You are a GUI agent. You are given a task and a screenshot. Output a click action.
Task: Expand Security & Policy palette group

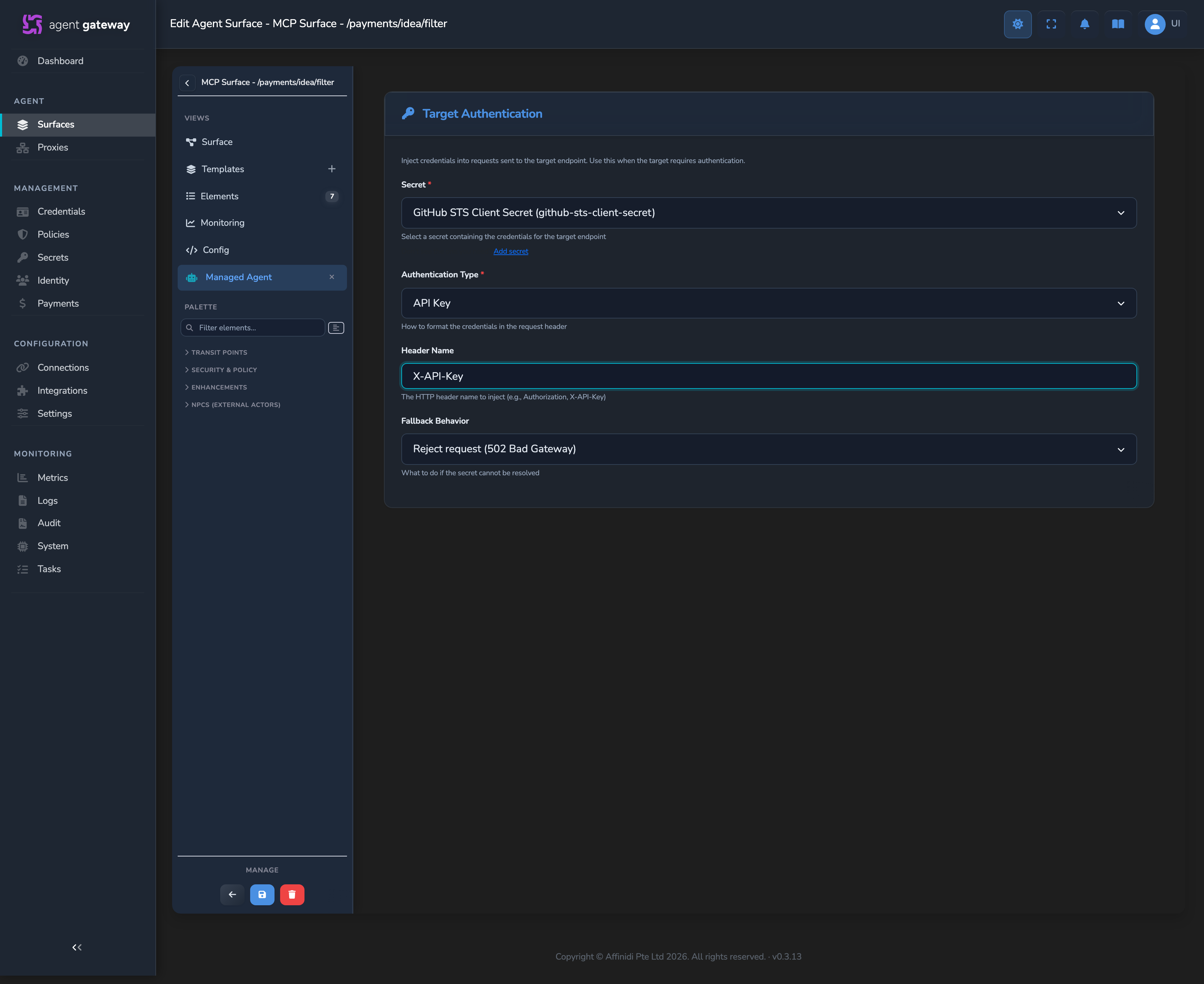click(x=221, y=370)
